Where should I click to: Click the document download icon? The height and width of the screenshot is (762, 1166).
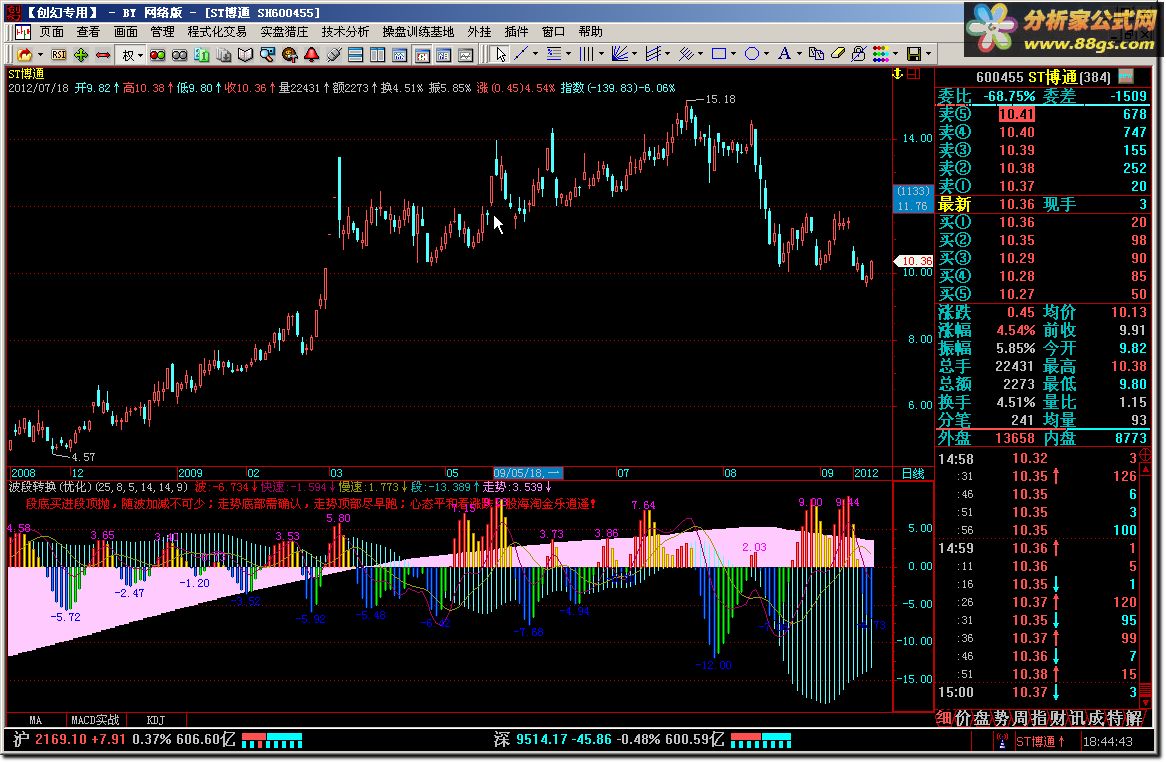pyautogui.click(x=224, y=54)
